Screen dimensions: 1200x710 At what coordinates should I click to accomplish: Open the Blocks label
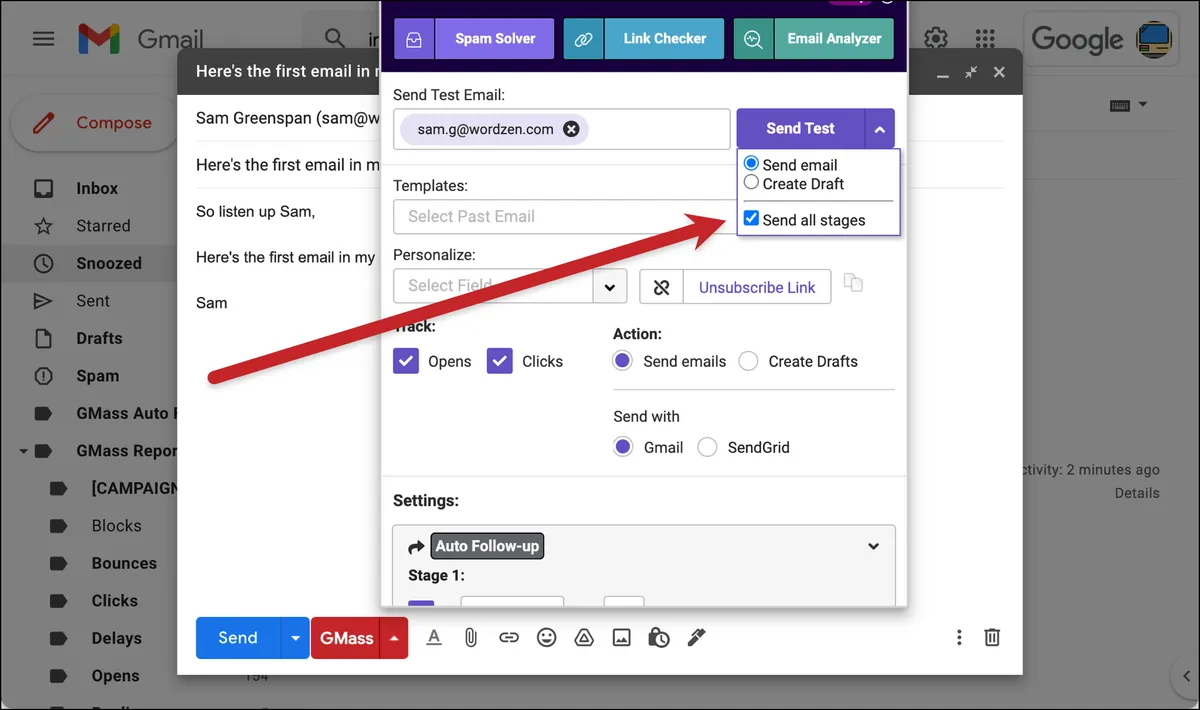tap(116, 526)
